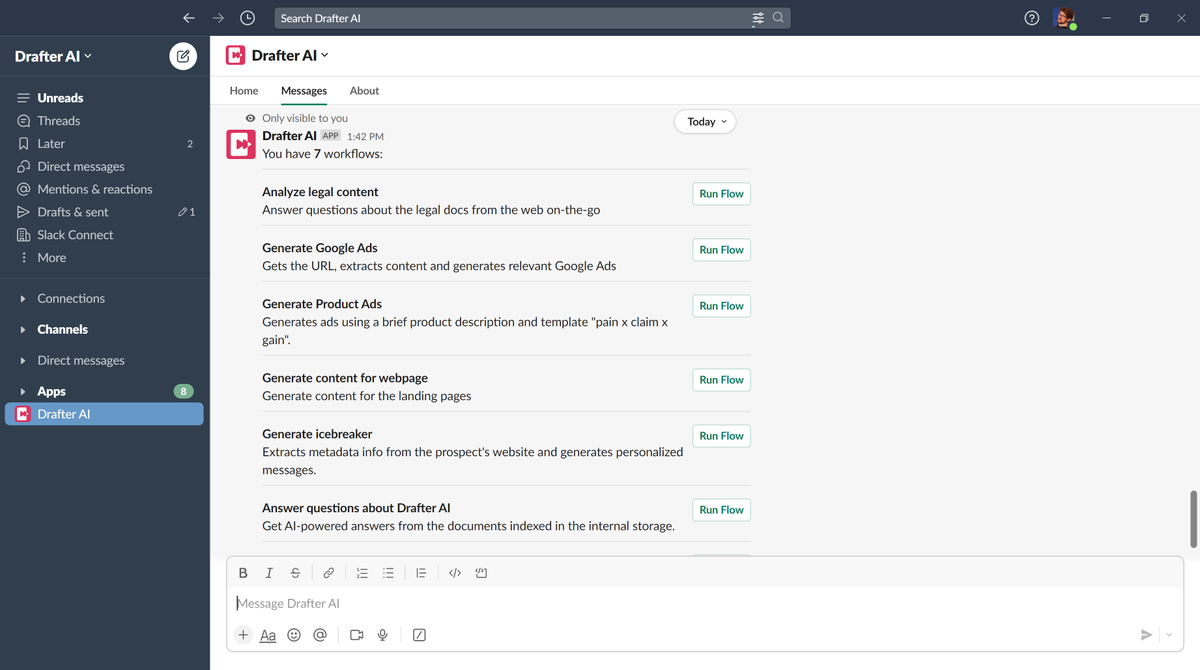
Task: Run the Analyze legal content flow
Action: coord(721,194)
